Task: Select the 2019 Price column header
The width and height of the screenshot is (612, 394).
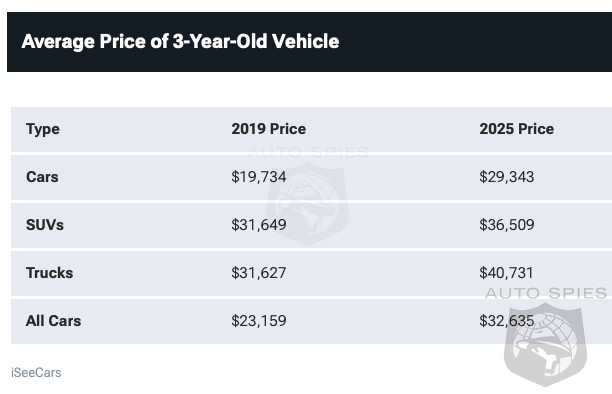Action: 269,129
